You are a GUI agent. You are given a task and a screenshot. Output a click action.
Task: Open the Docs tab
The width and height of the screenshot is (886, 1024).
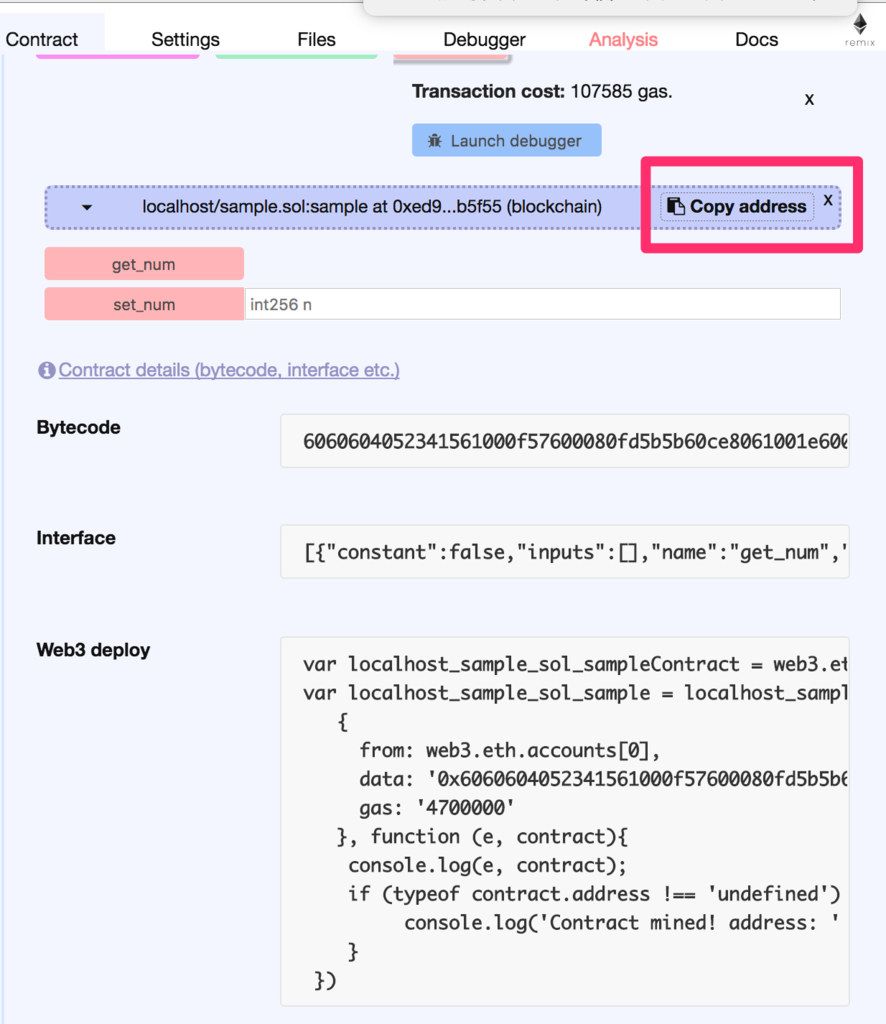[x=756, y=39]
